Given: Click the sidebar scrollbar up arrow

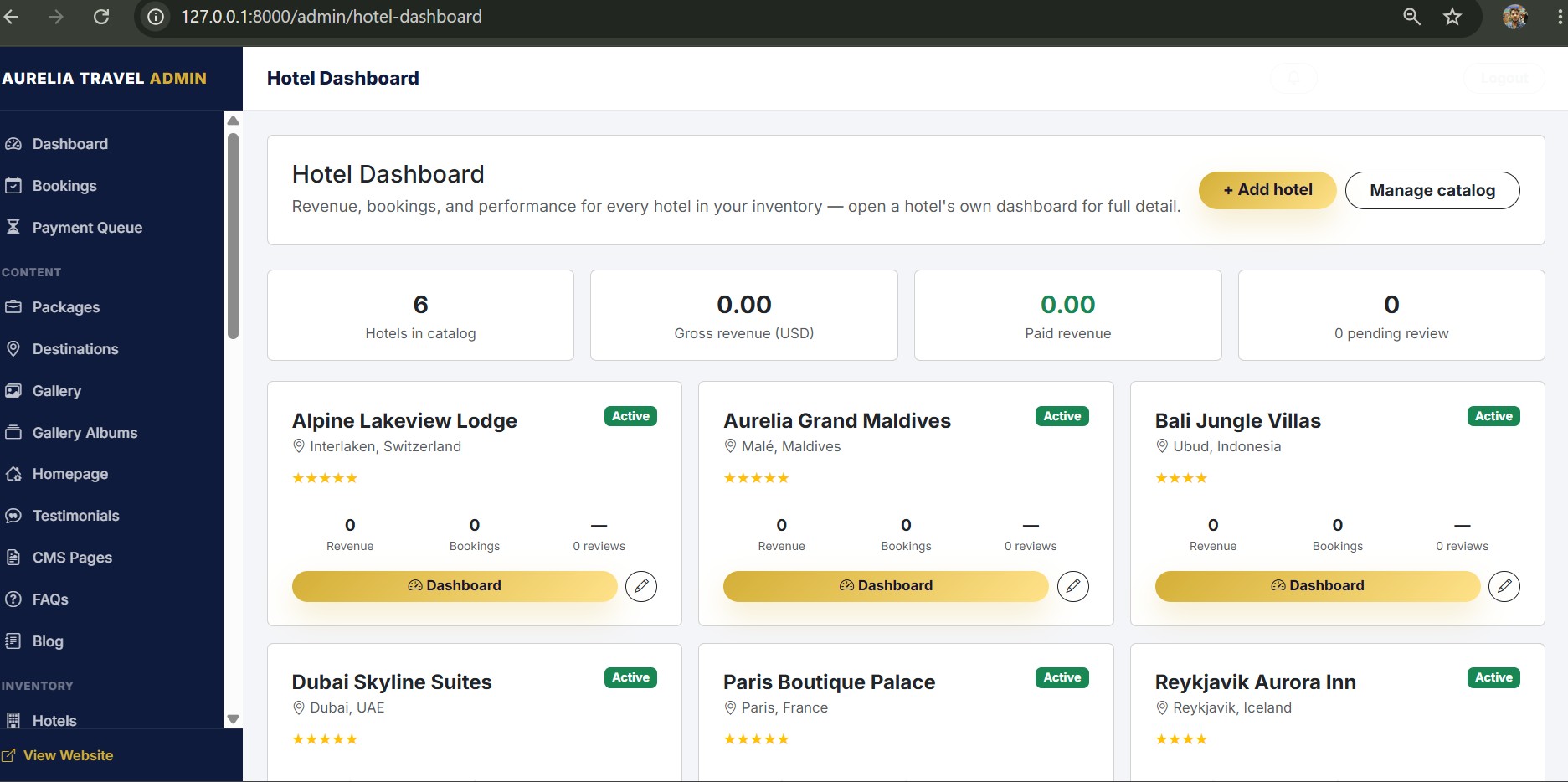Looking at the screenshot, I should point(233,121).
